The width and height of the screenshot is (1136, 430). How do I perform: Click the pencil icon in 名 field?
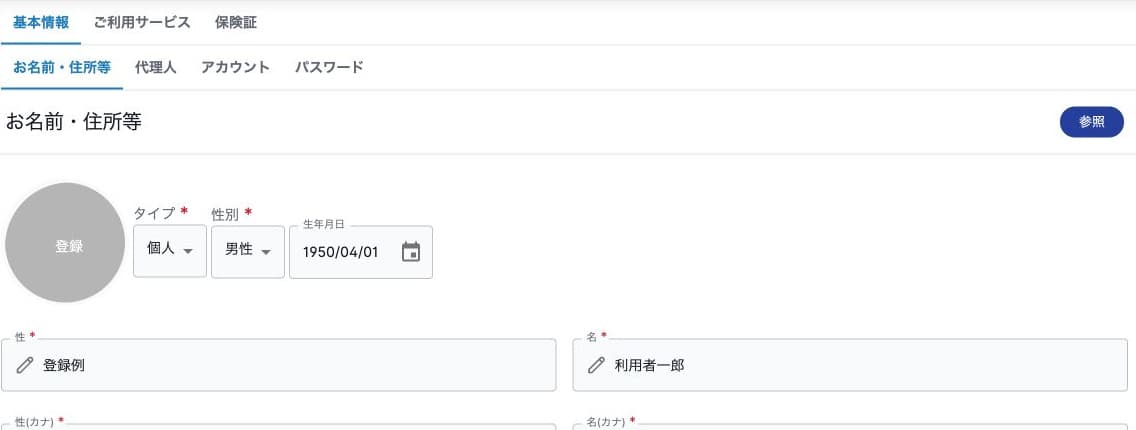coord(596,365)
